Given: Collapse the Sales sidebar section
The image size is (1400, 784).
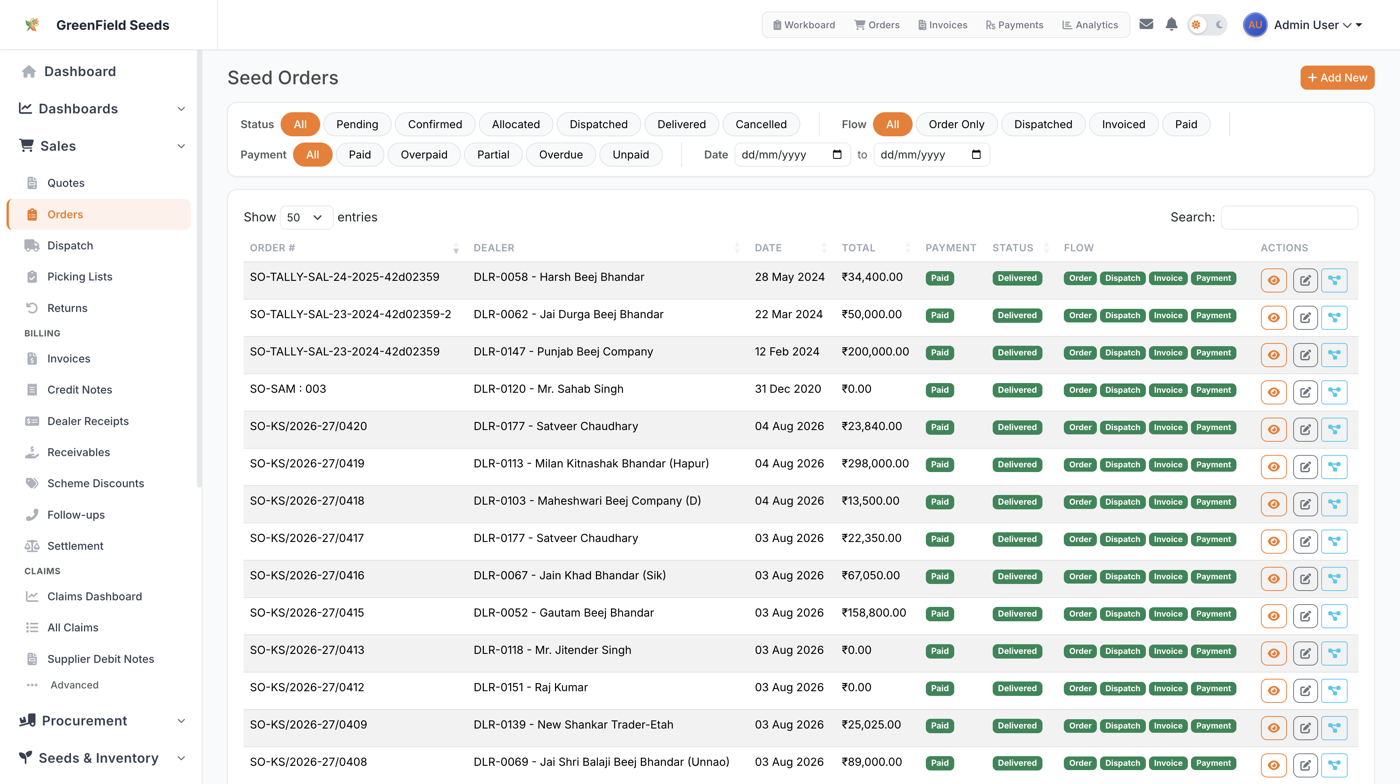Looking at the screenshot, I should point(101,146).
